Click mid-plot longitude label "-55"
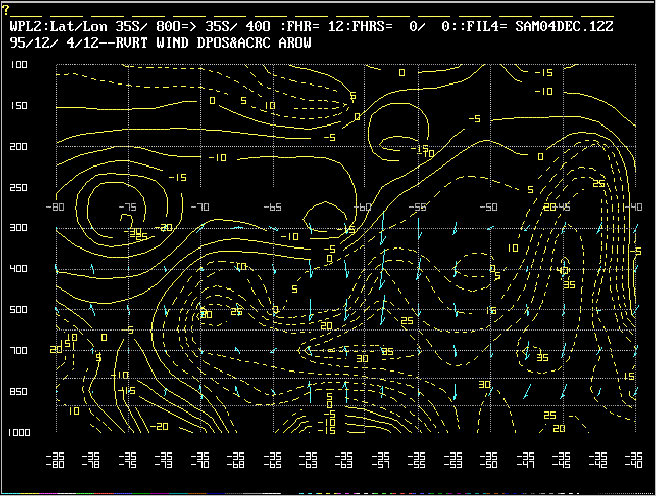This screenshot has height=496, width=656. 417,207
